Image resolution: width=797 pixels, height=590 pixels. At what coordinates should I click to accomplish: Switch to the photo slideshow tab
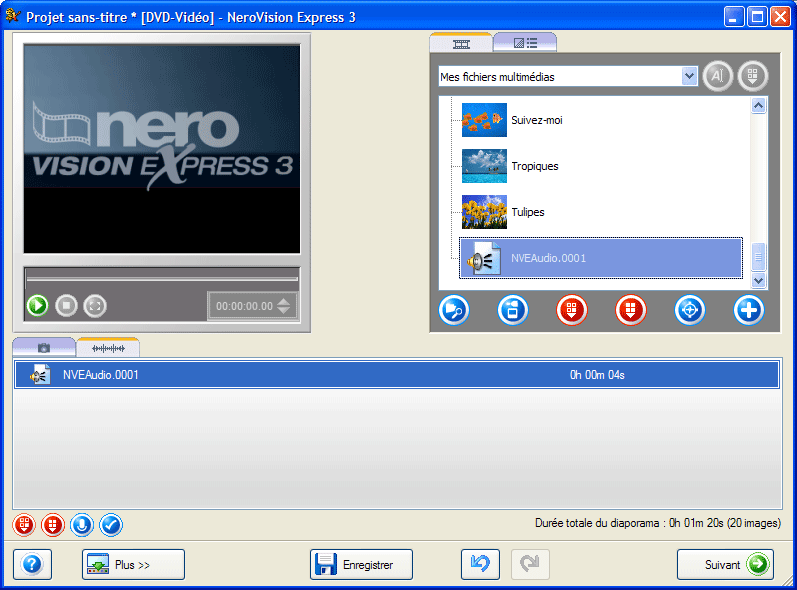(x=44, y=348)
